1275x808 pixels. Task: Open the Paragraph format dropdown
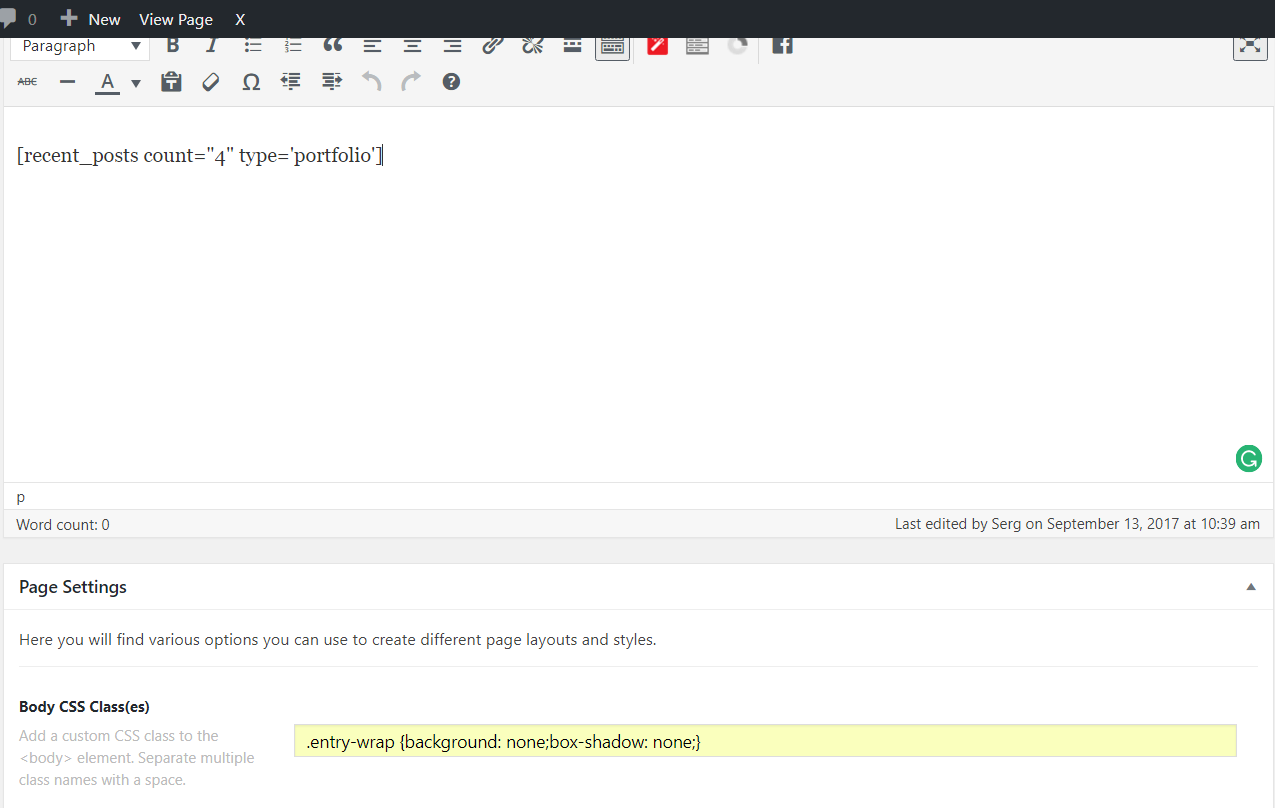pos(80,46)
